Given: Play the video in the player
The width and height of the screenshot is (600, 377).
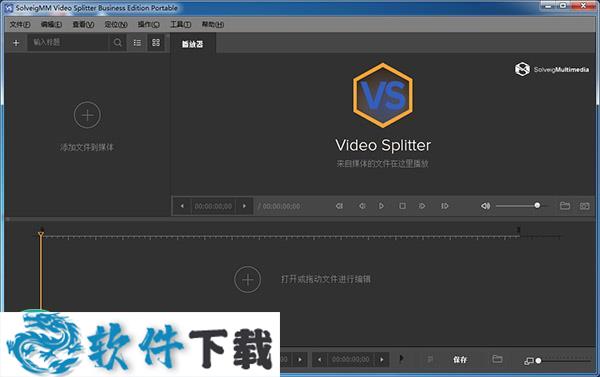Looking at the screenshot, I should pyautogui.click(x=381, y=206).
